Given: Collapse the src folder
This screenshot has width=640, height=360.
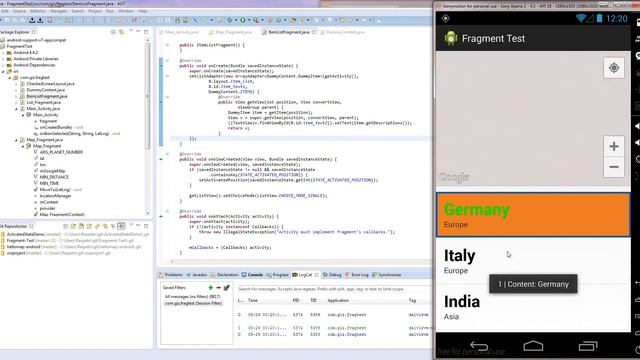Looking at the screenshot, I should (x=3, y=71).
